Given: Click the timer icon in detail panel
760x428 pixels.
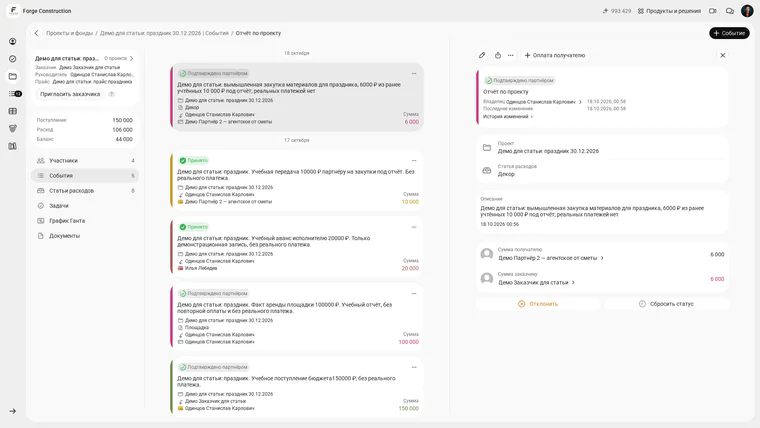Looking at the screenshot, I should click(498, 55).
